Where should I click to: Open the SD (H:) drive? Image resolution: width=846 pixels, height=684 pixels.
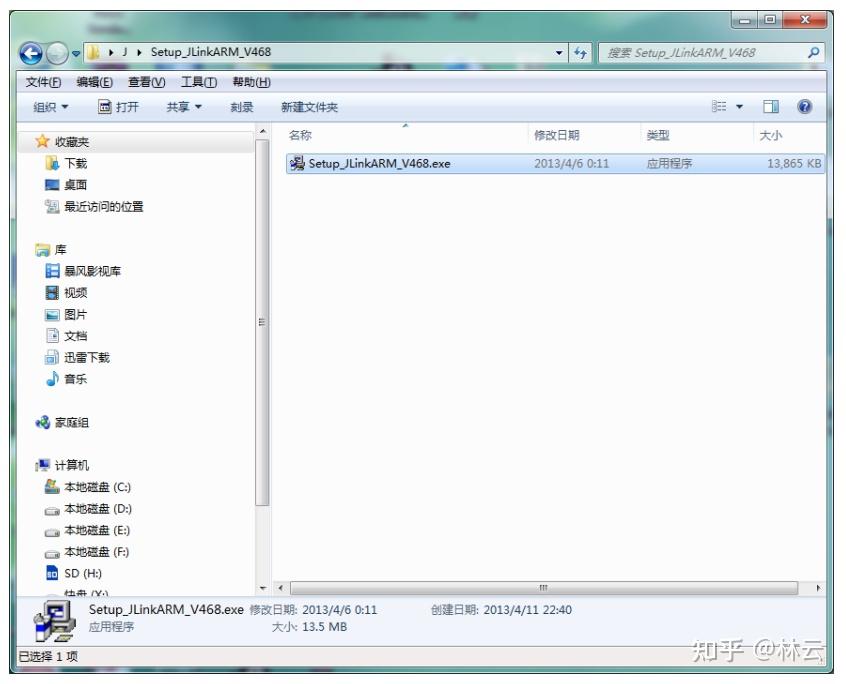[x=74, y=573]
